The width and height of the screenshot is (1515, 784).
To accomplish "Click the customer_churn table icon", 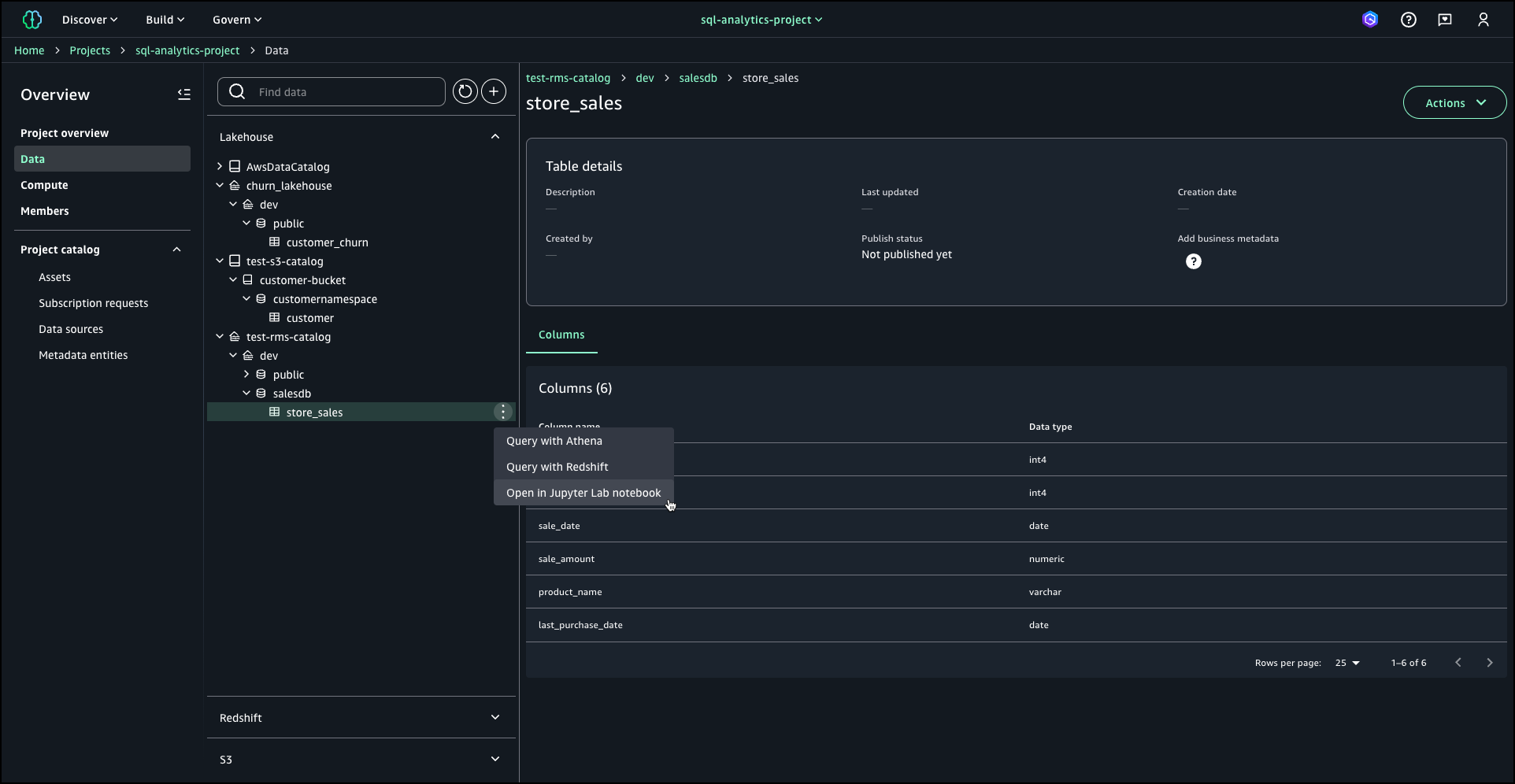I will click(275, 242).
